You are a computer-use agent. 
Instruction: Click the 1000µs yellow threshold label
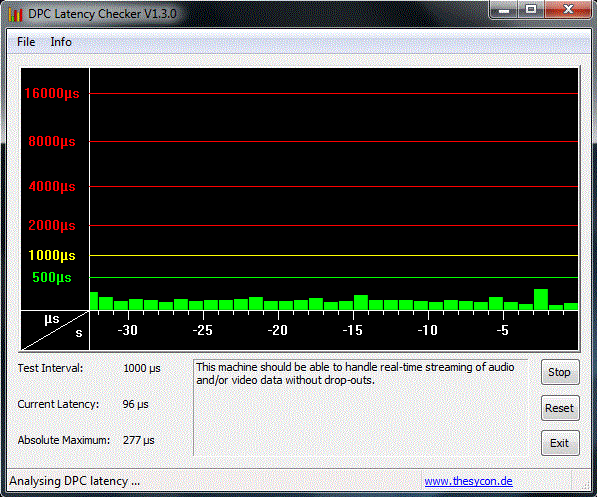coord(52,255)
